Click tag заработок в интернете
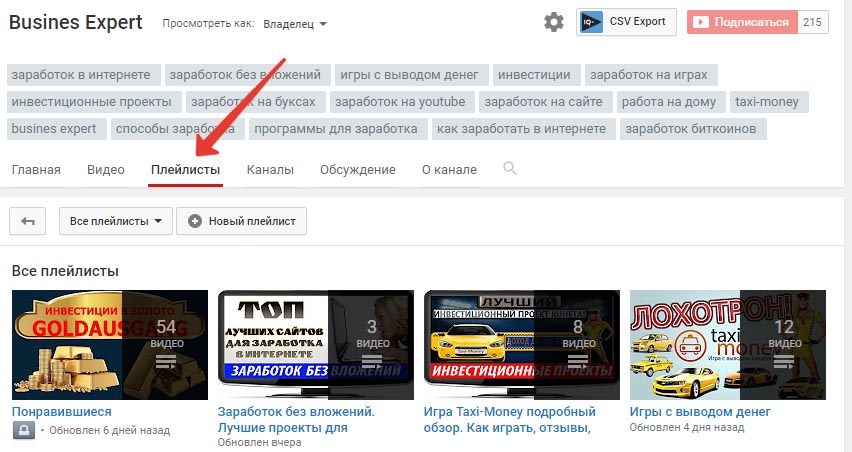This screenshot has width=852, height=452. click(x=84, y=75)
